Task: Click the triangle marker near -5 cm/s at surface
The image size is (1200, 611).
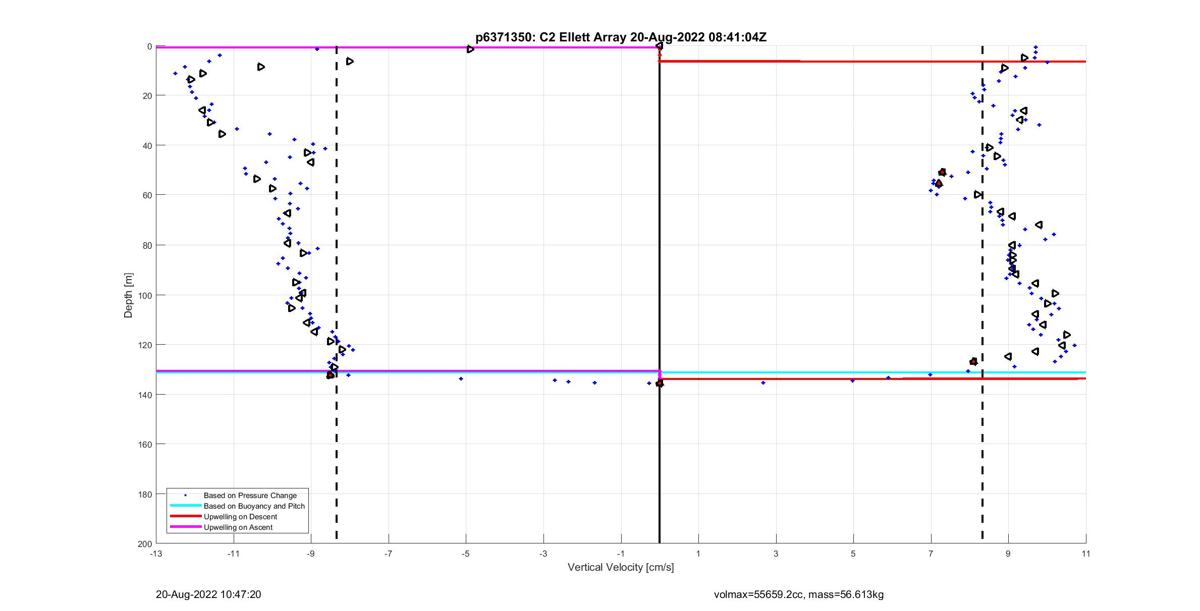Action: pos(470,49)
